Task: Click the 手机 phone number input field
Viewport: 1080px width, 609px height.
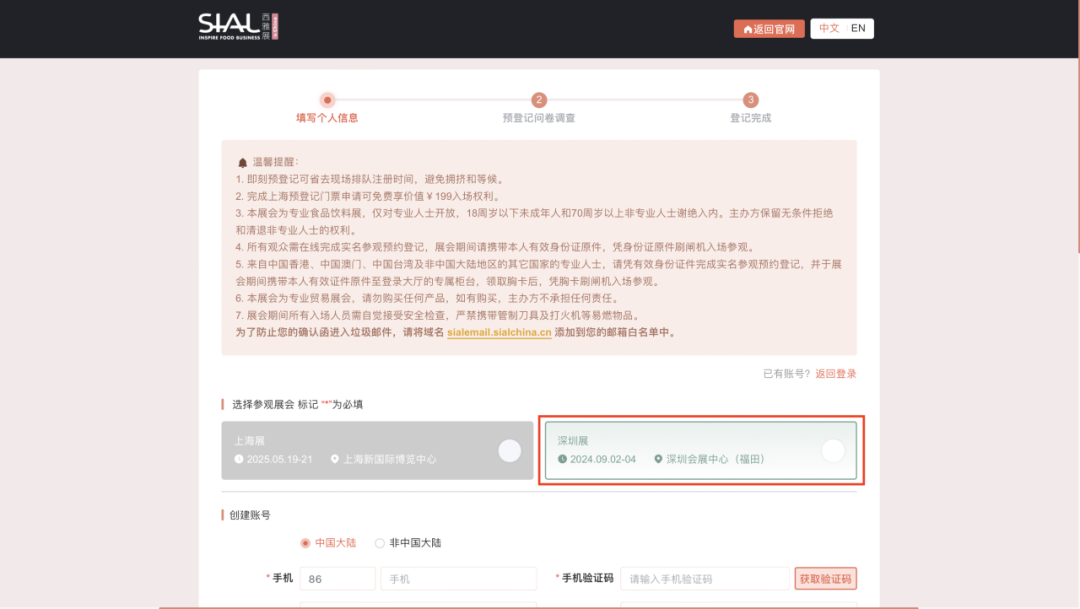Action: pyautogui.click(x=458, y=578)
